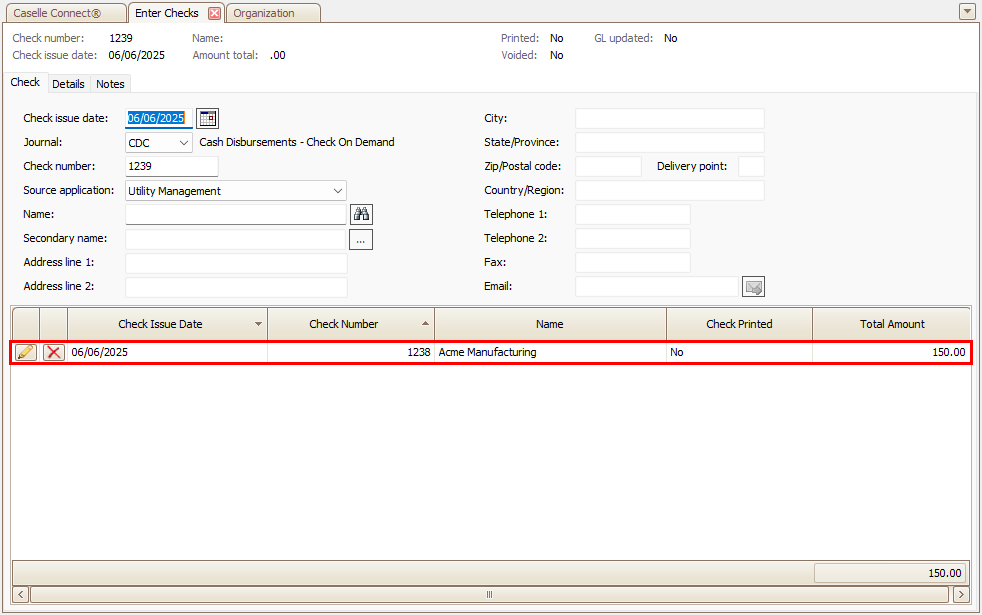The height and width of the screenshot is (615, 982).
Task: Click the horizontal scrollbar right arrow
Action: 961,594
